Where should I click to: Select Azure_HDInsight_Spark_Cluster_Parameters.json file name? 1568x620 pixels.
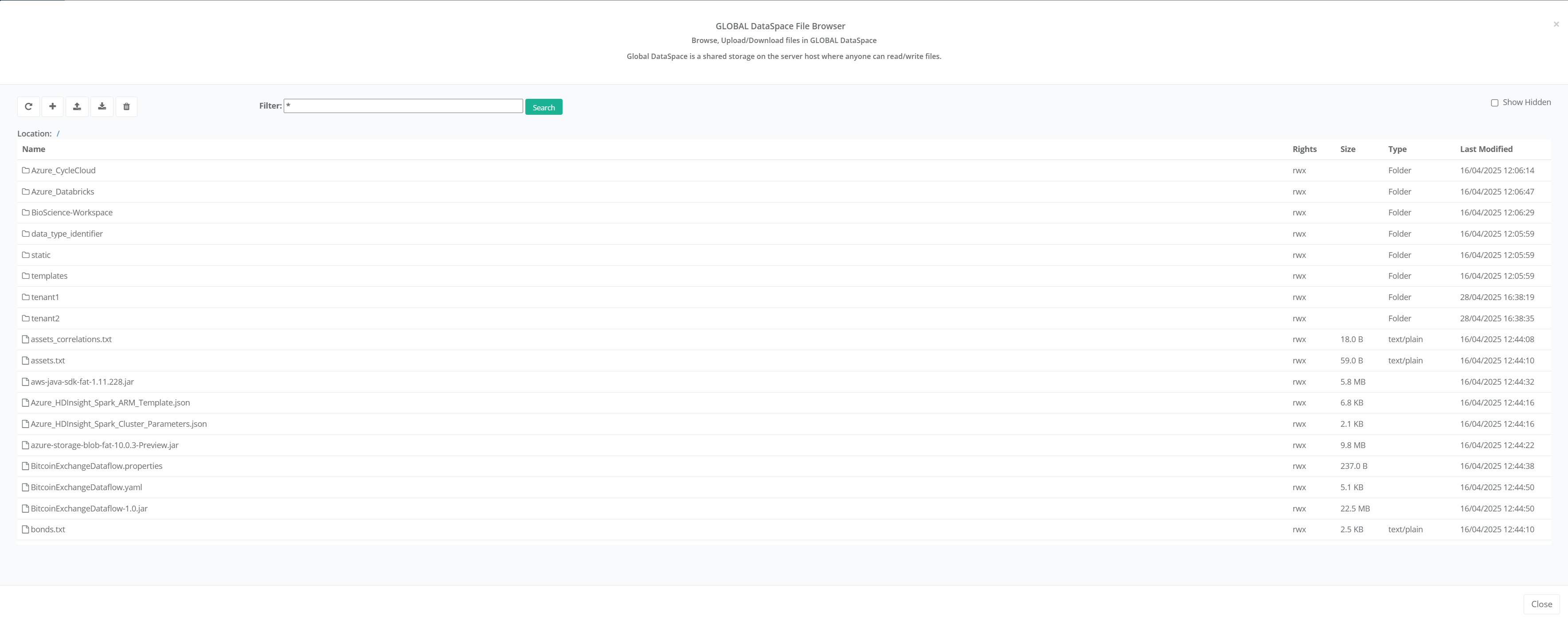119,424
